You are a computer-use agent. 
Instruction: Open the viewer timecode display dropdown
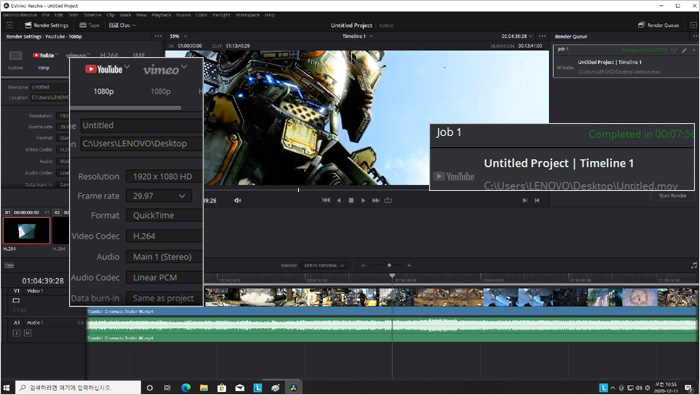coord(517,36)
